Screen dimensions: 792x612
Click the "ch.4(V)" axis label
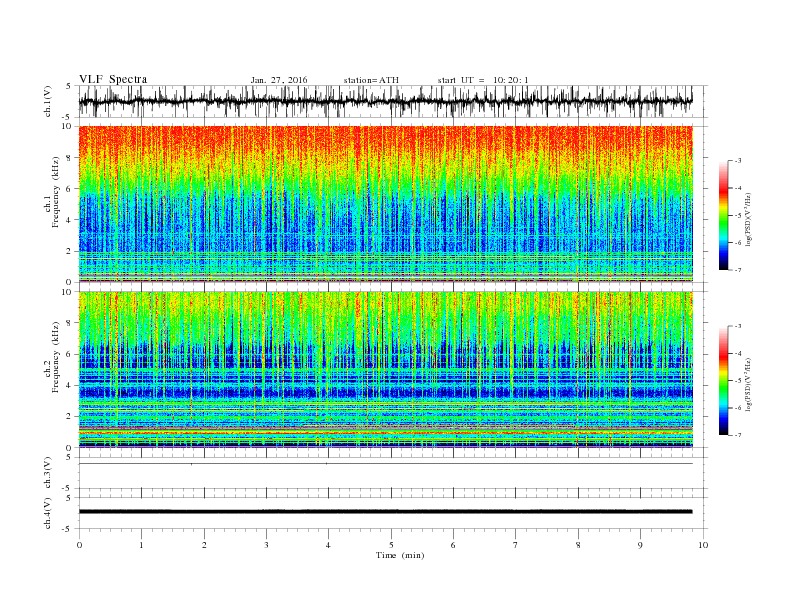48,514
